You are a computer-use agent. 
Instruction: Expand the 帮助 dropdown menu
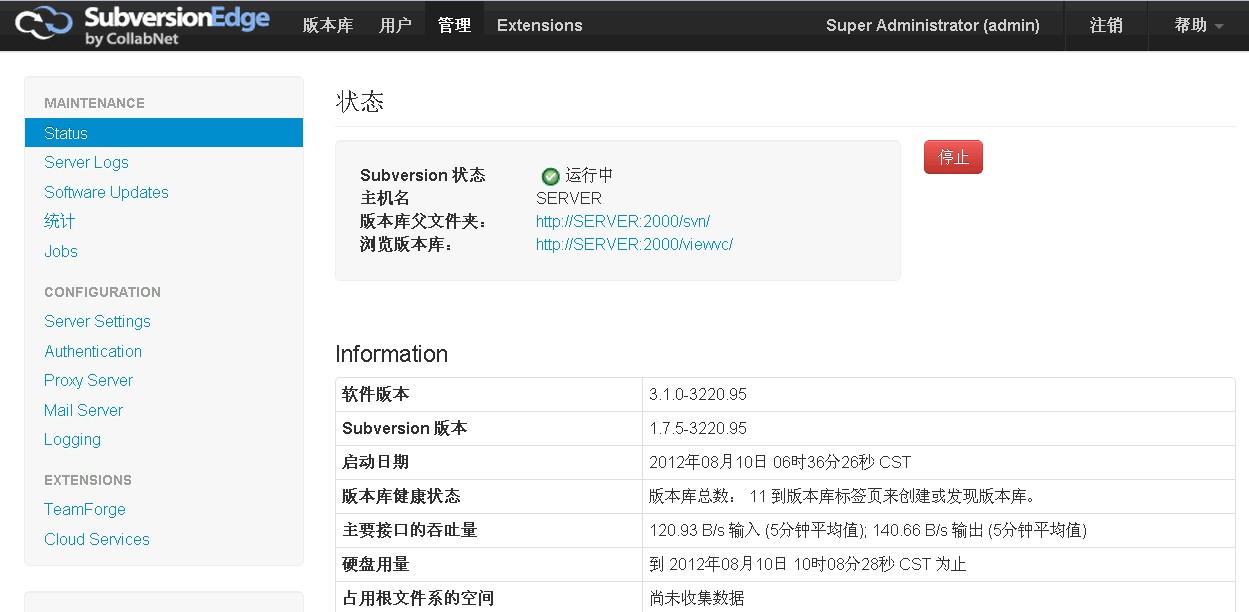coord(1199,25)
